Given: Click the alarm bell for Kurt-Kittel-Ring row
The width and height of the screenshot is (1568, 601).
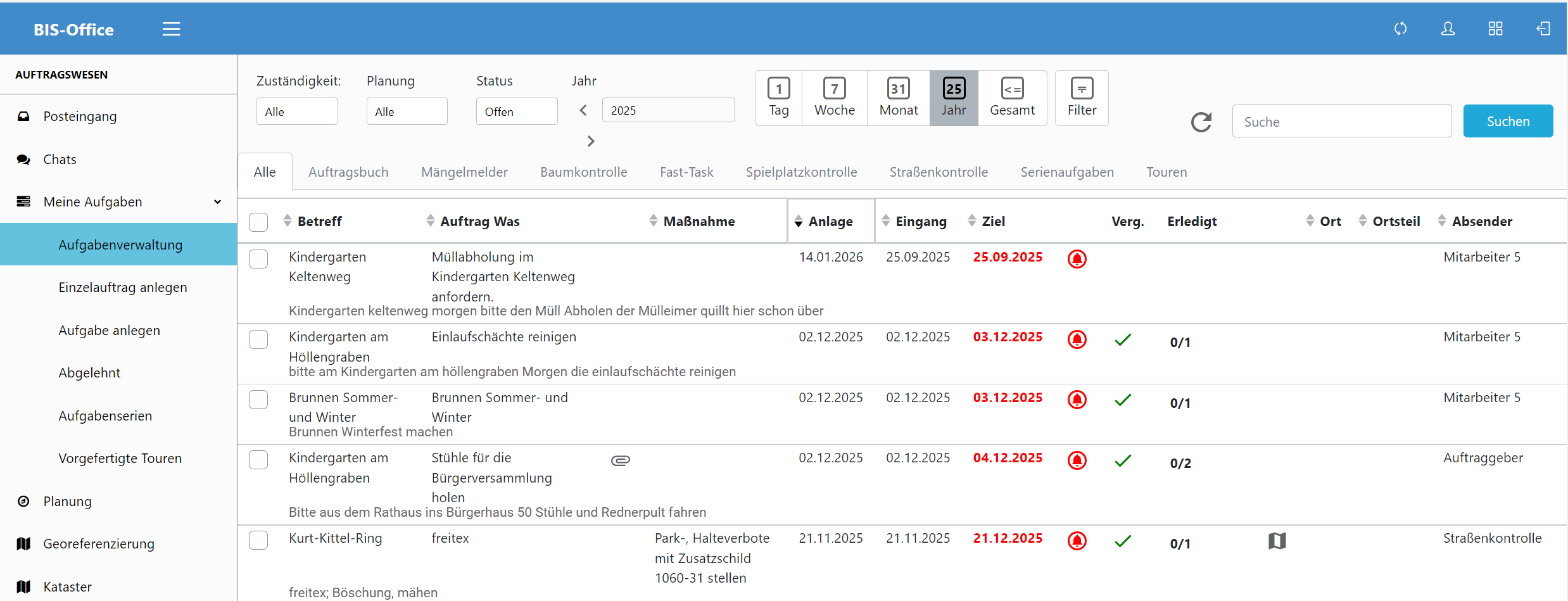Looking at the screenshot, I should 1077,541.
